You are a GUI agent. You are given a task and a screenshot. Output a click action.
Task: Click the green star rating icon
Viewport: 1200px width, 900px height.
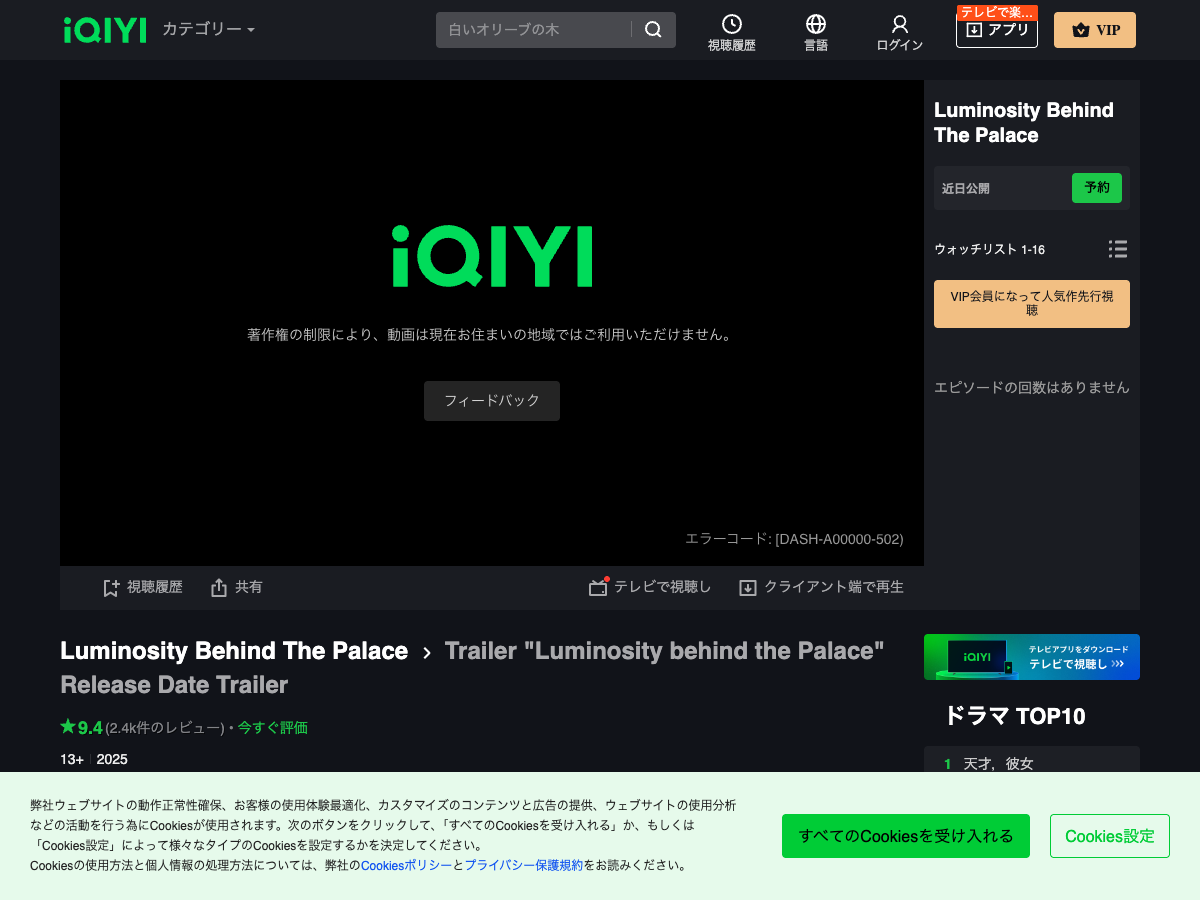click(x=68, y=727)
